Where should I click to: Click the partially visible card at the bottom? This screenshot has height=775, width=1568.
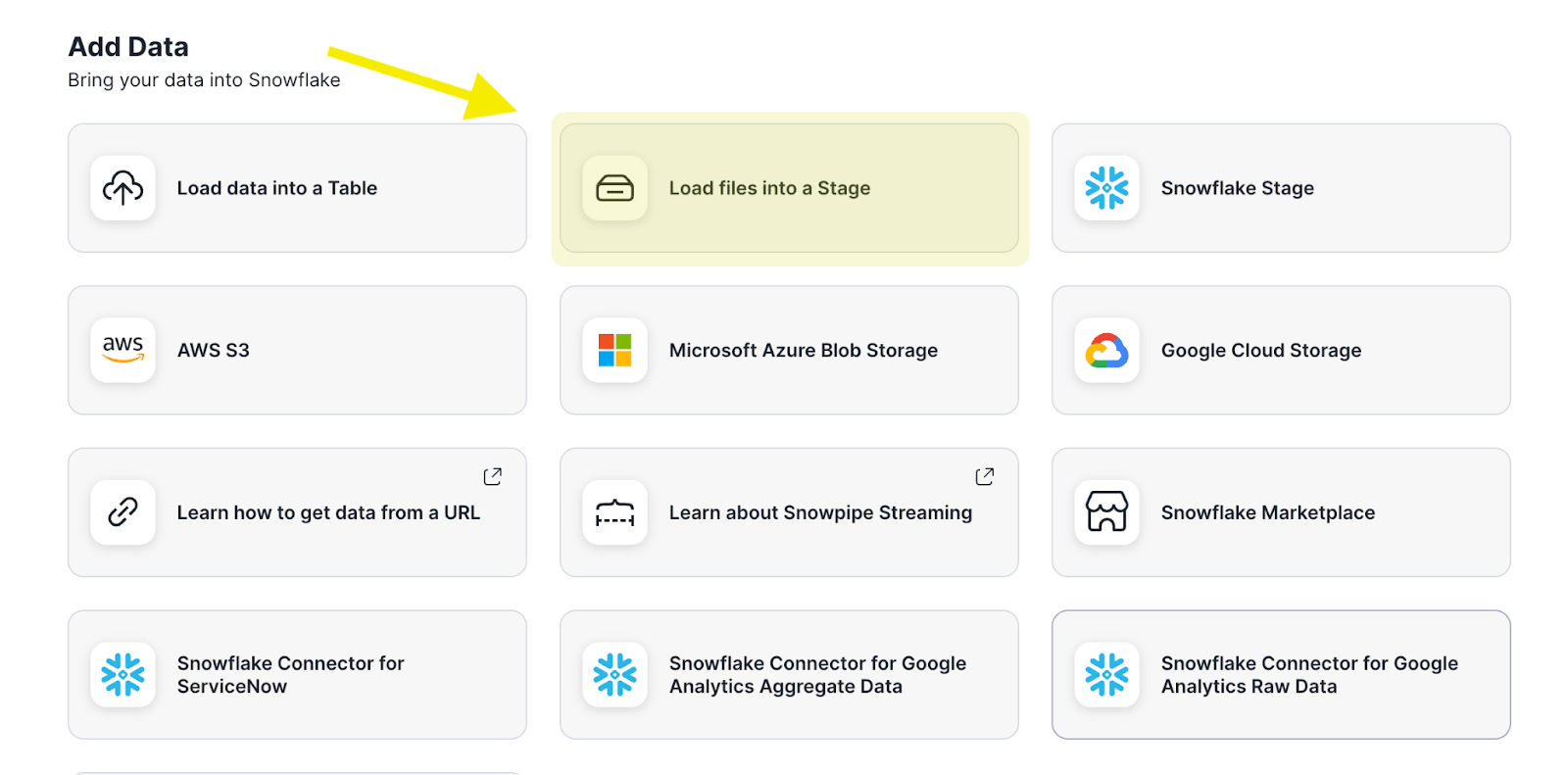(x=296, y=772)
